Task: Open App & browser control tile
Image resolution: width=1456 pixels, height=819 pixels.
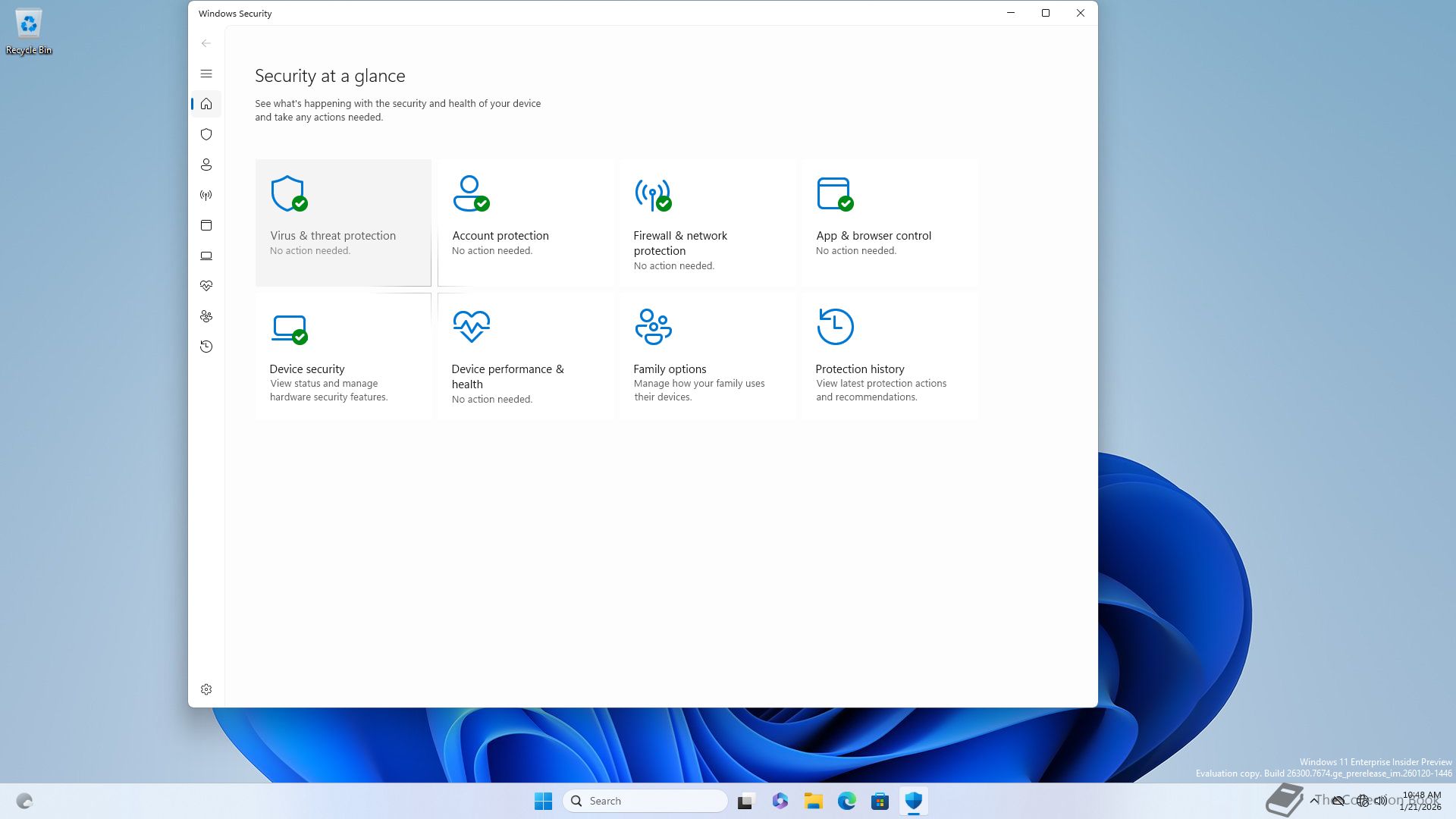Action: 889,222
